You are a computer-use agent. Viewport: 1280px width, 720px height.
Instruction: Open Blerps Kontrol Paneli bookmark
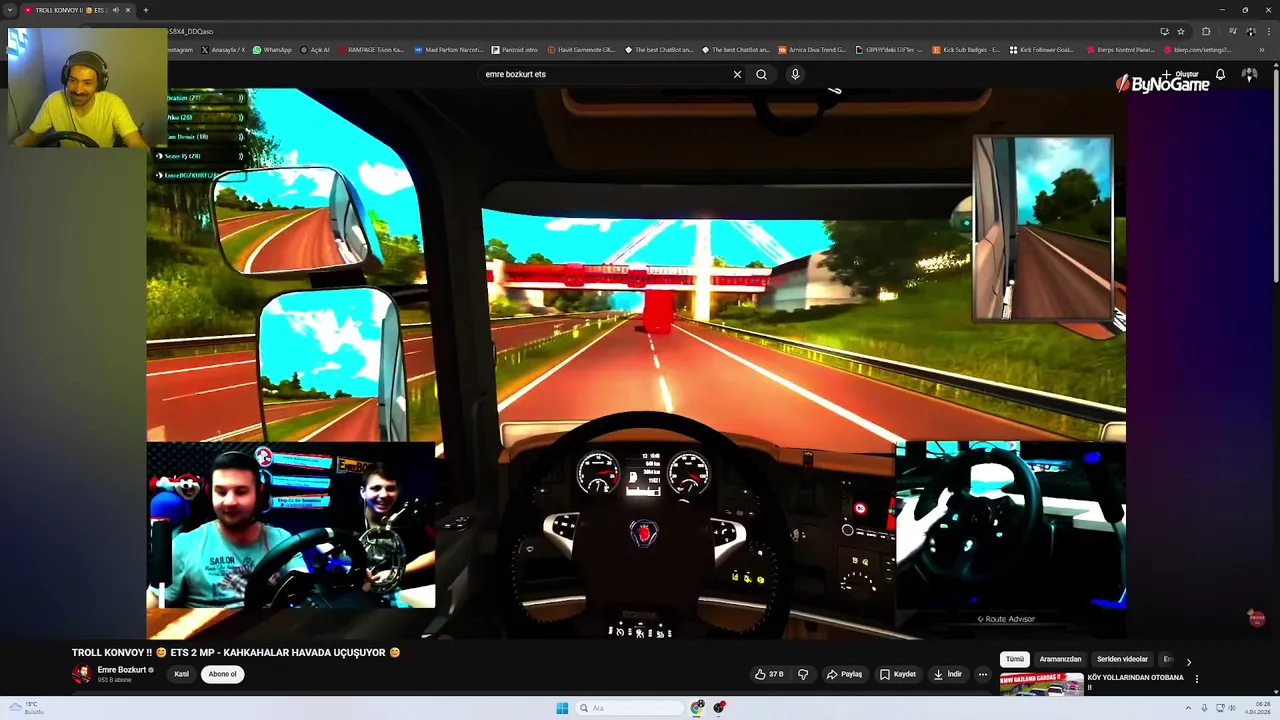[1120, 50]
